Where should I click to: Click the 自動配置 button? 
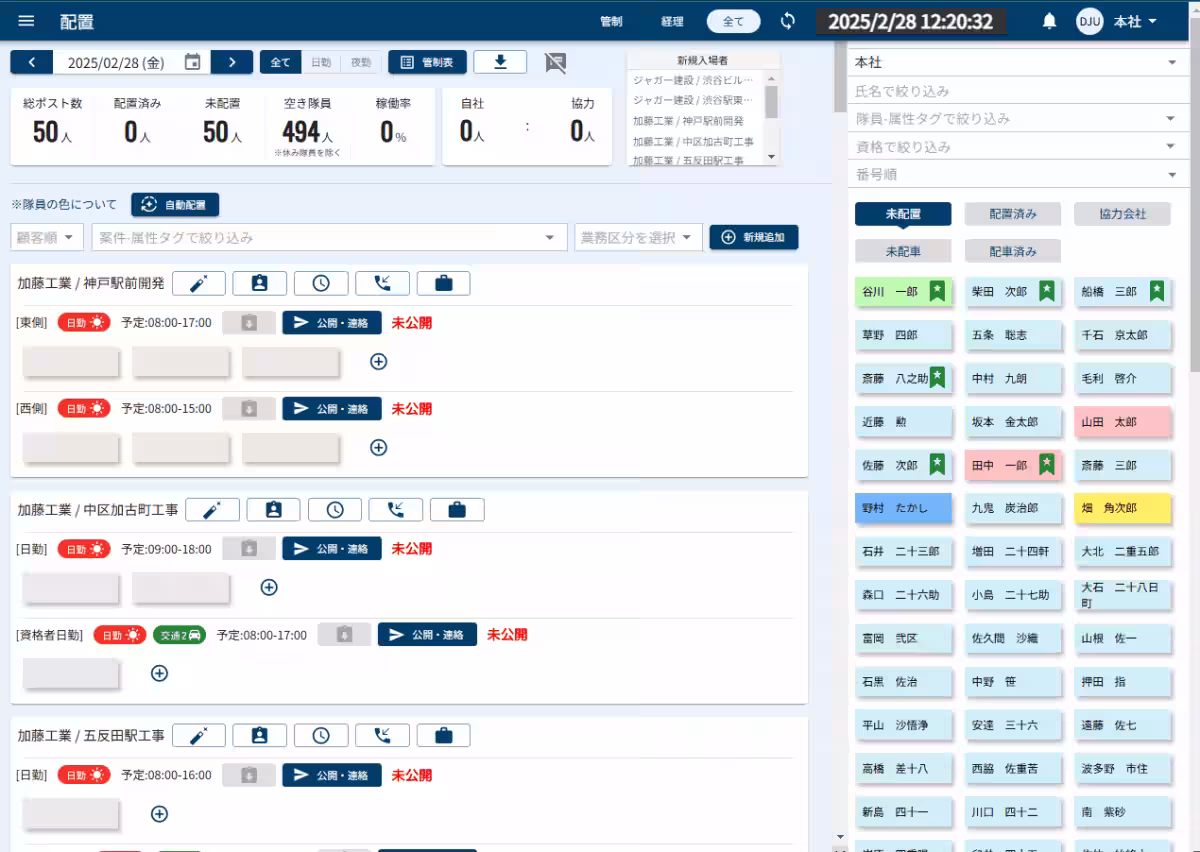[x=175, y=205]
